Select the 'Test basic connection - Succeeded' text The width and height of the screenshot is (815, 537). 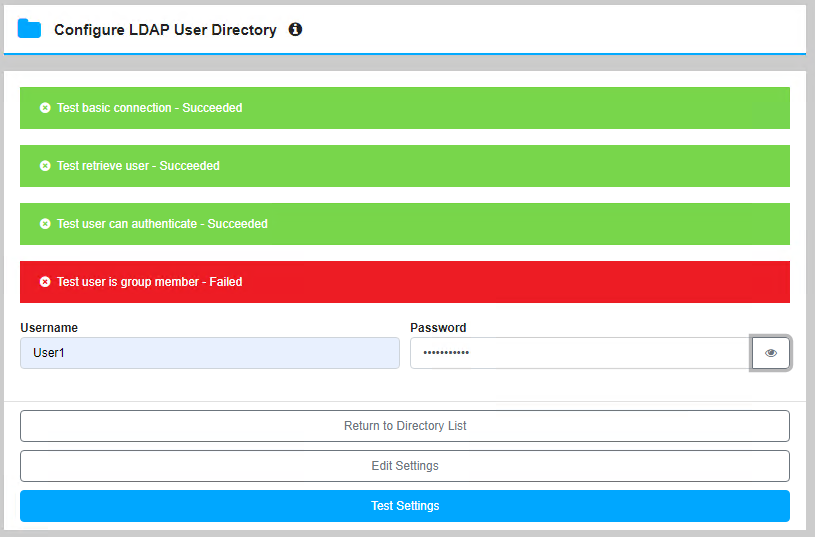pyautogui.click(x=150, y=108)
